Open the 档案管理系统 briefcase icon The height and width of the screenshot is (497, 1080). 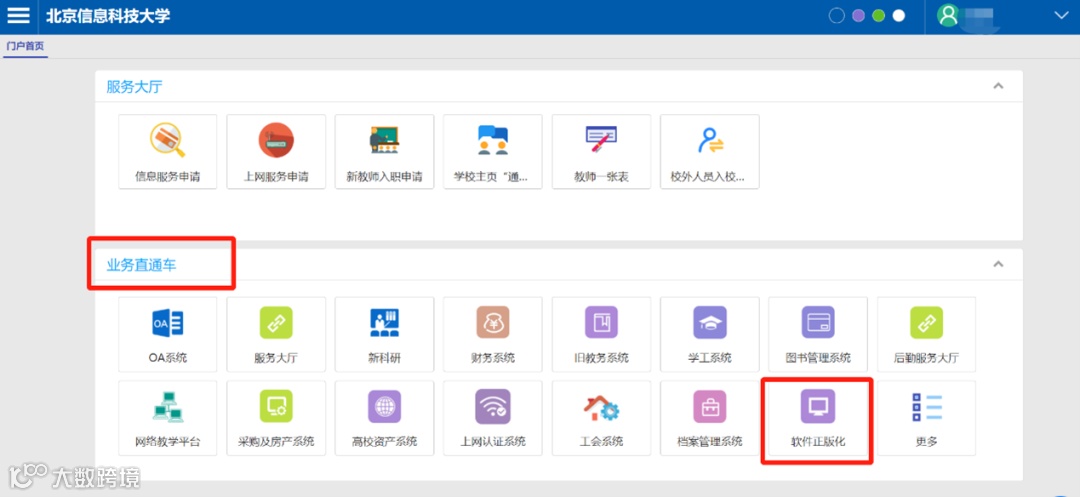click(x=710, y=407)
